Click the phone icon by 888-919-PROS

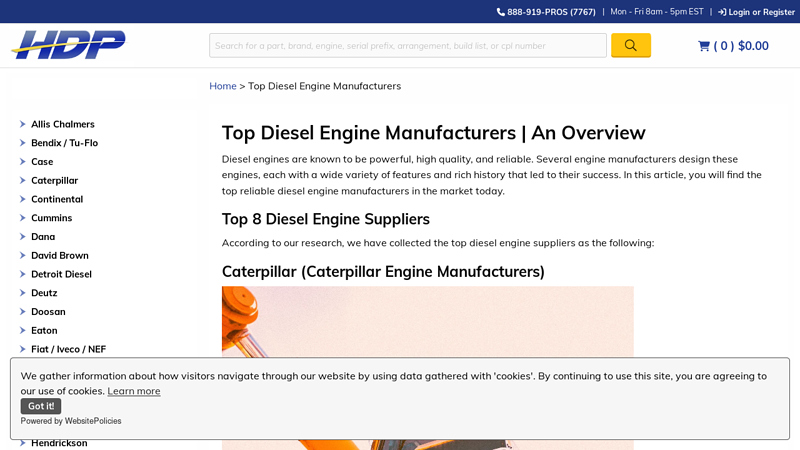tap(501, 12)
